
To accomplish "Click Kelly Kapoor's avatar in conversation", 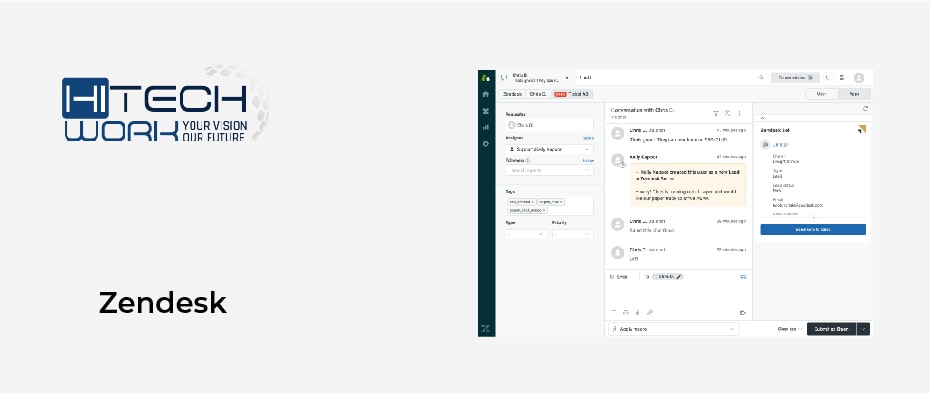I will coord(618,160).
